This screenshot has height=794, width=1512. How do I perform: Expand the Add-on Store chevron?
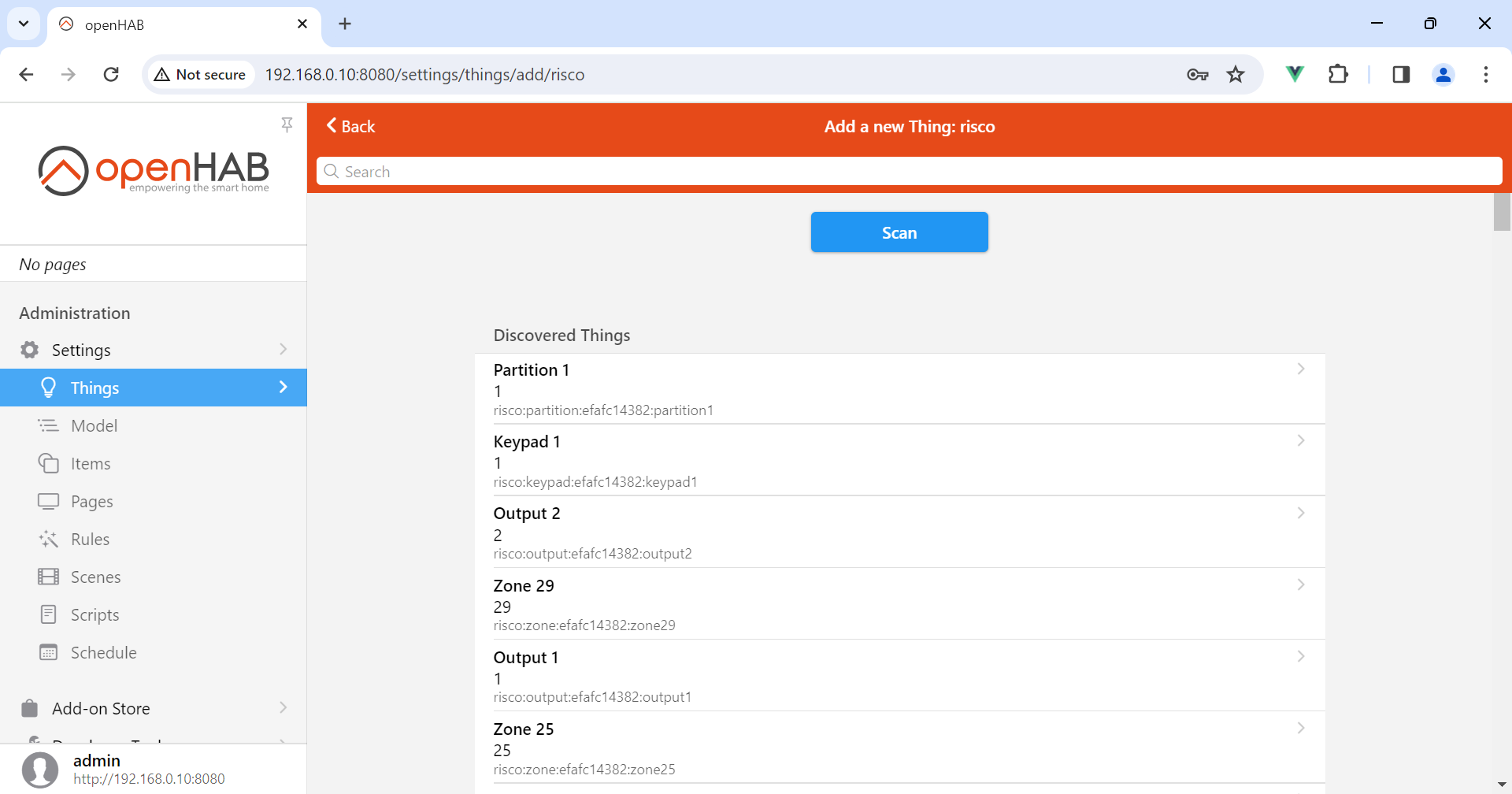[x=283, y=707]
